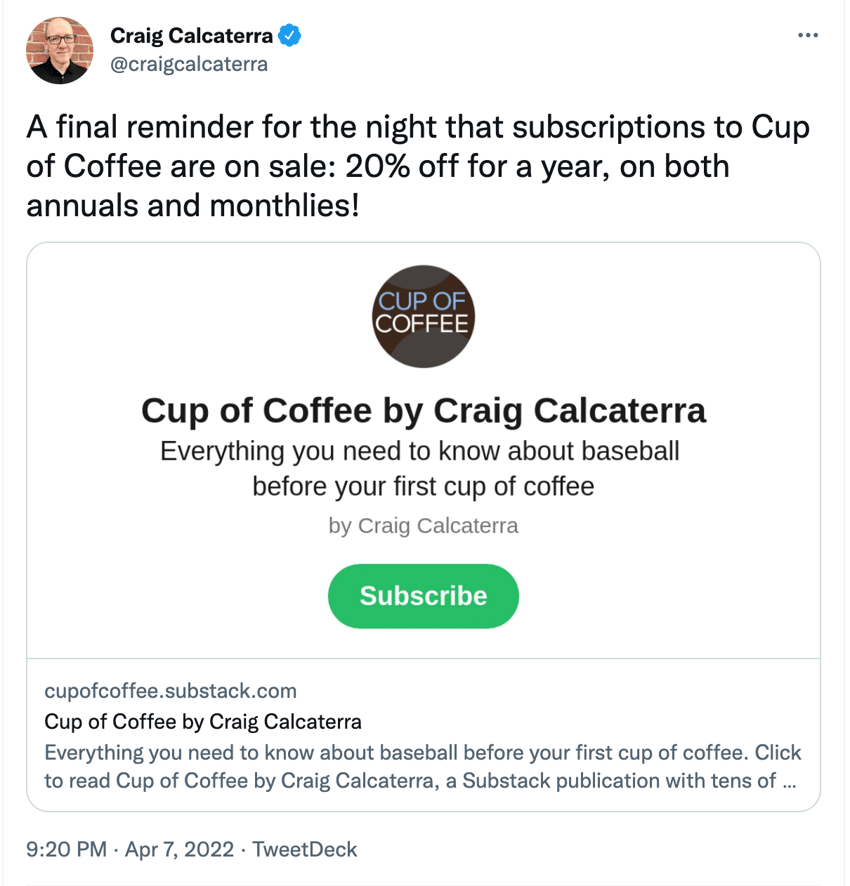Open the small card title below the domain
This screenshot has height=886, width=850.
203,722
